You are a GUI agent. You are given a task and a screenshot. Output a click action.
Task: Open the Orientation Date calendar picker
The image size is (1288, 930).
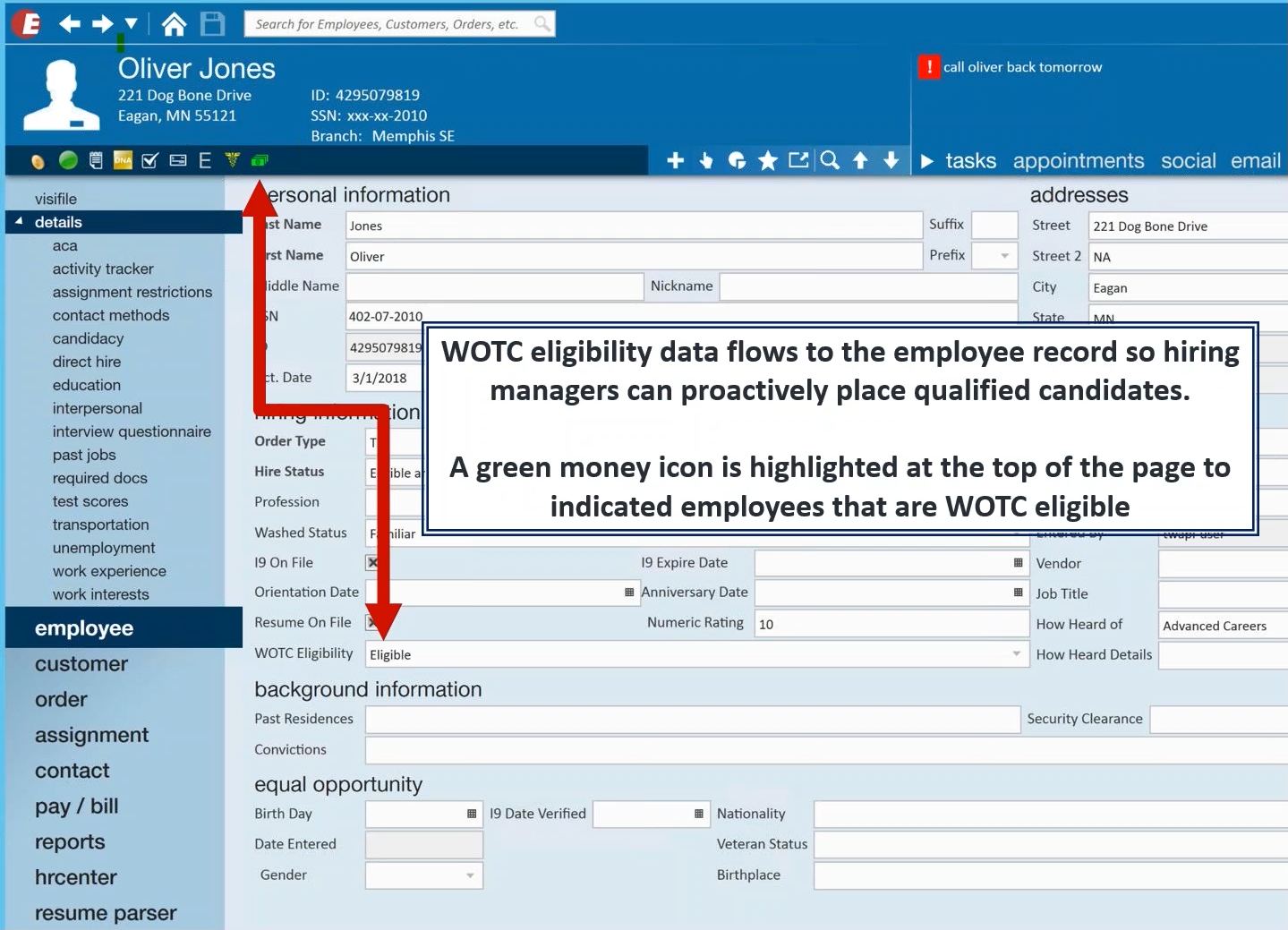pos(629,593)
